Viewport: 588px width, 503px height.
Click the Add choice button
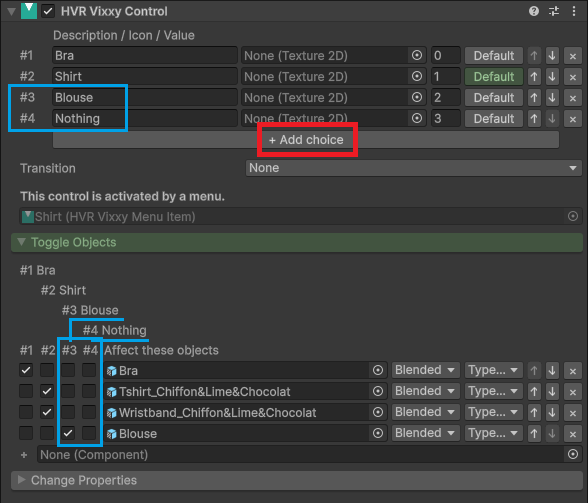click(x=306, y=140)
